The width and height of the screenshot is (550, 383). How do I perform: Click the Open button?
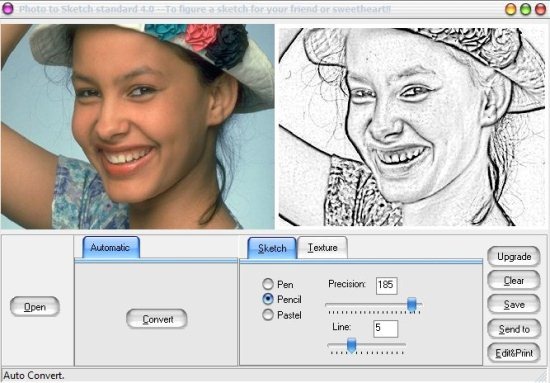coord(35,307)
